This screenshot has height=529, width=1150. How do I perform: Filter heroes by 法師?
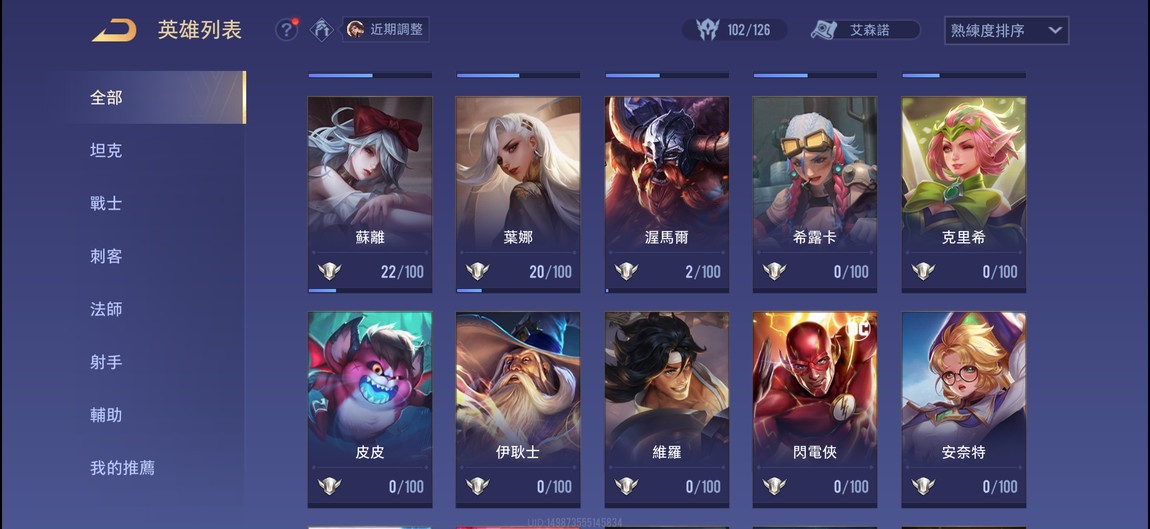point(106,309)
